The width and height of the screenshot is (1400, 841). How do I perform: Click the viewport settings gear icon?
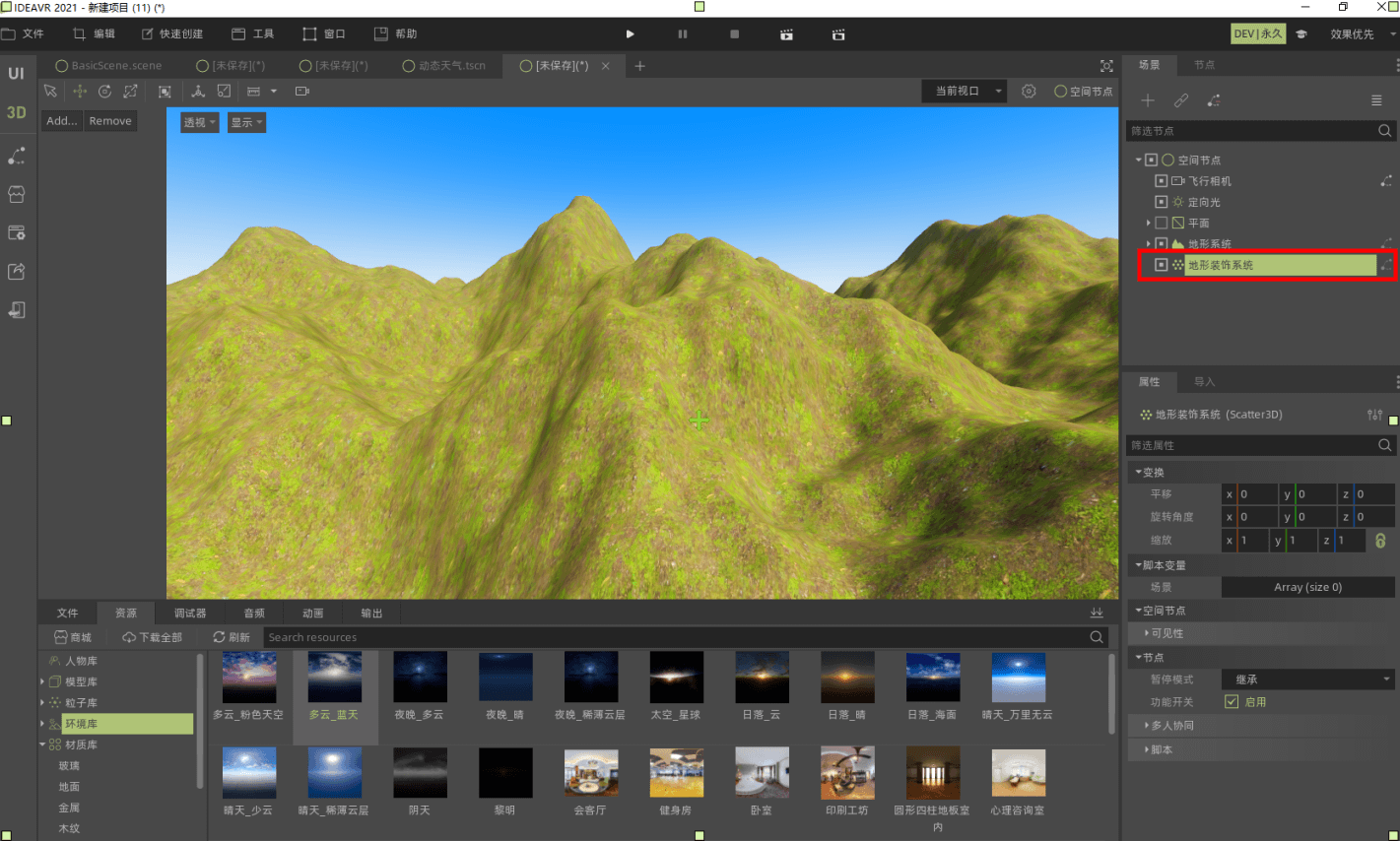point(1029,91)
